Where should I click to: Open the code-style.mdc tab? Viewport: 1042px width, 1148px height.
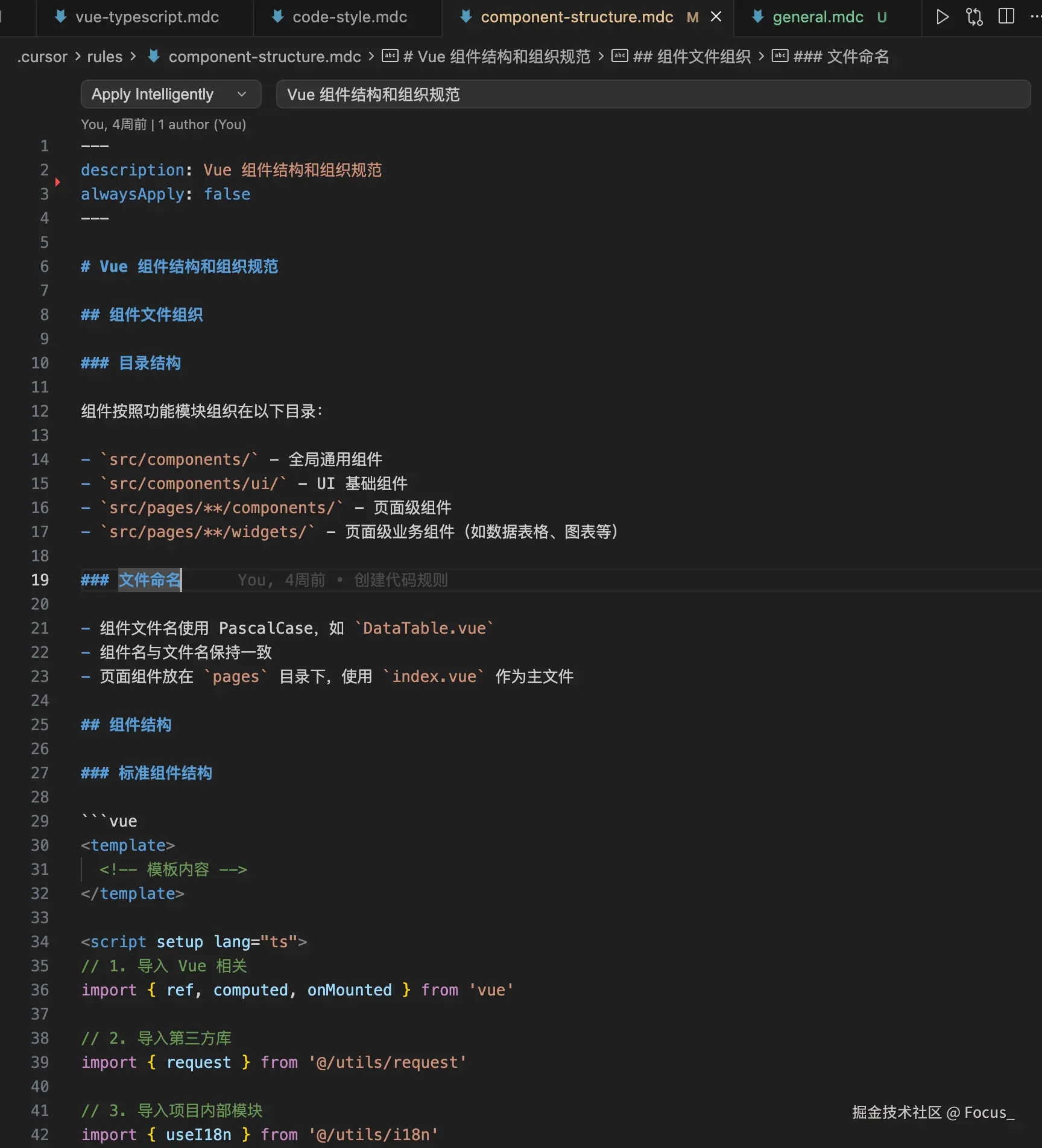coord(348,17)
